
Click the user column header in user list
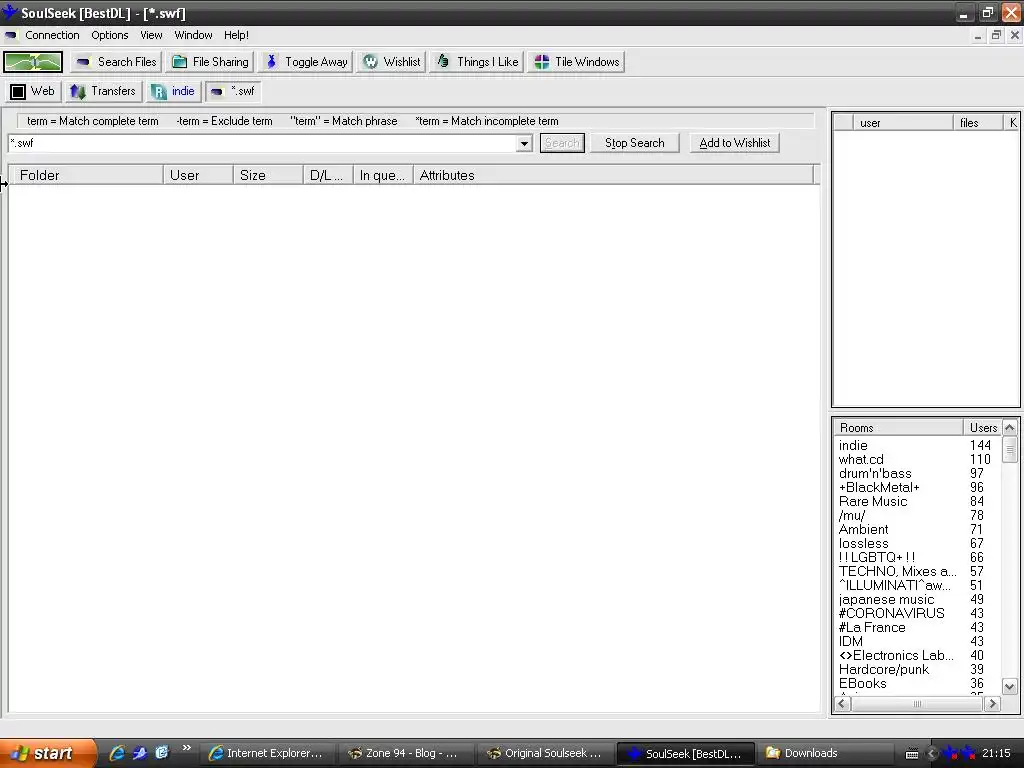[903, 123]
